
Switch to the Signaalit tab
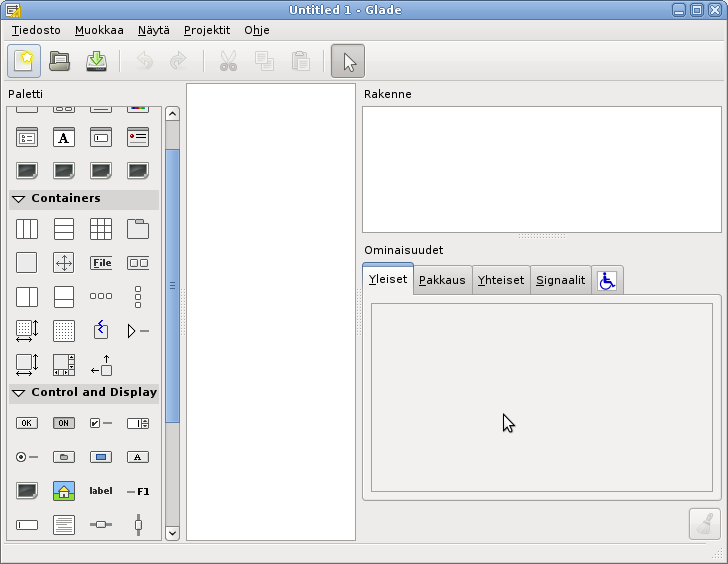pos(560,281)
